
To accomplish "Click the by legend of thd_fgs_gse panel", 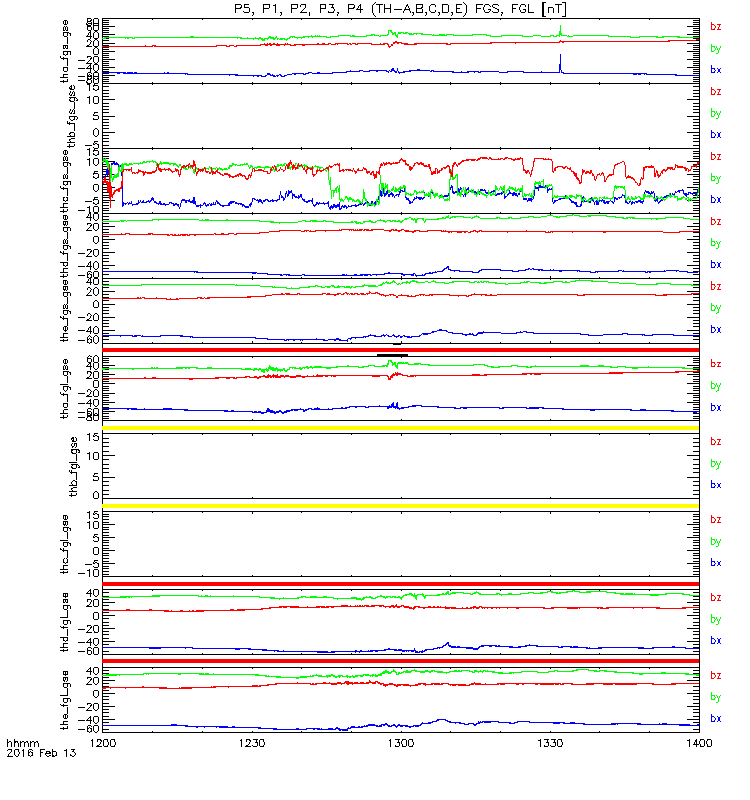I will 716,243.
